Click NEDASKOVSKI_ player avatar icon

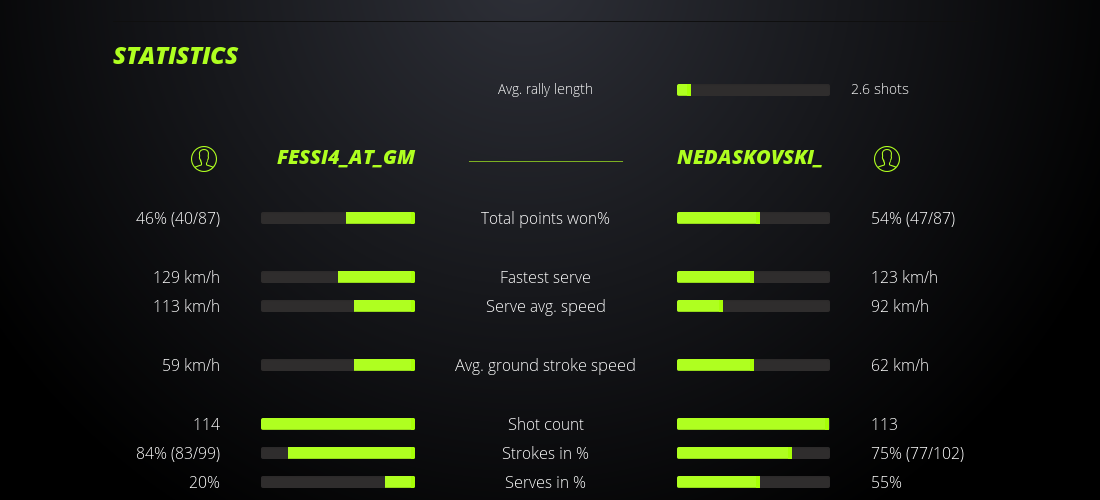[x=887, y=158]
